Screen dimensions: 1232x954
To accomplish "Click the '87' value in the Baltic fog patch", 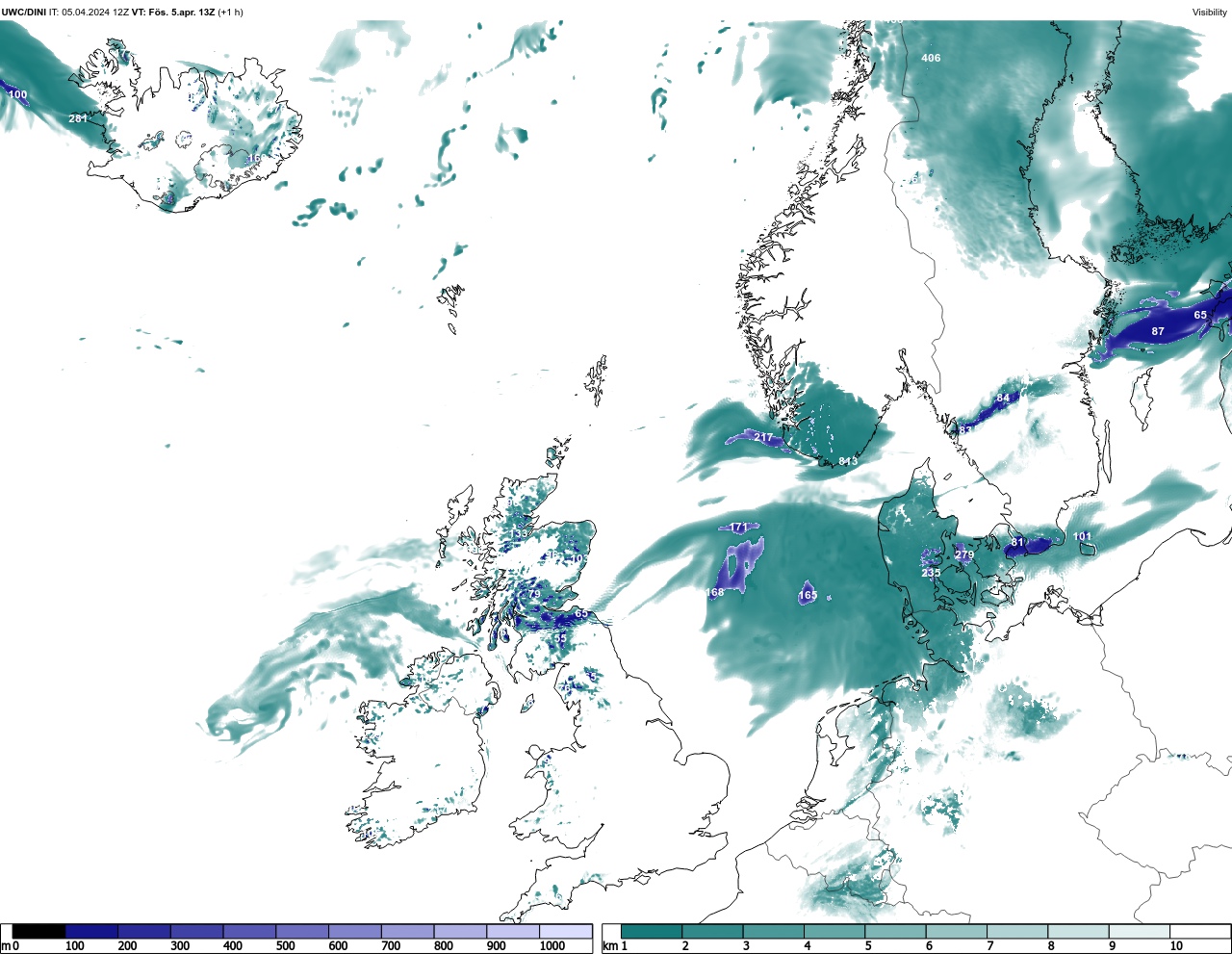I will [x=1158, y=331].
